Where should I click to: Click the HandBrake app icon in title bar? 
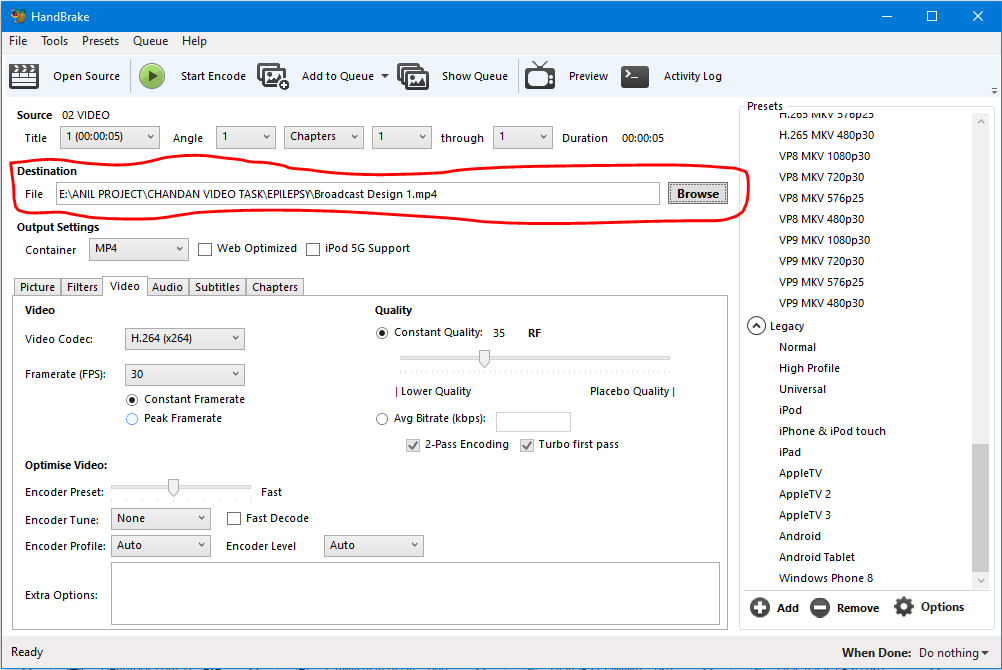17,16
